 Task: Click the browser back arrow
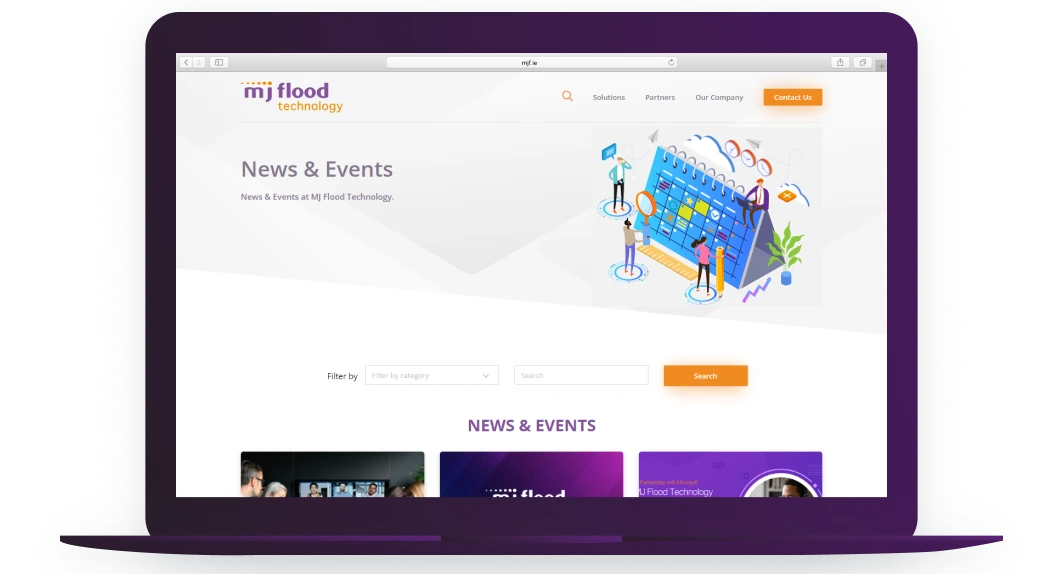coord(186,62)
